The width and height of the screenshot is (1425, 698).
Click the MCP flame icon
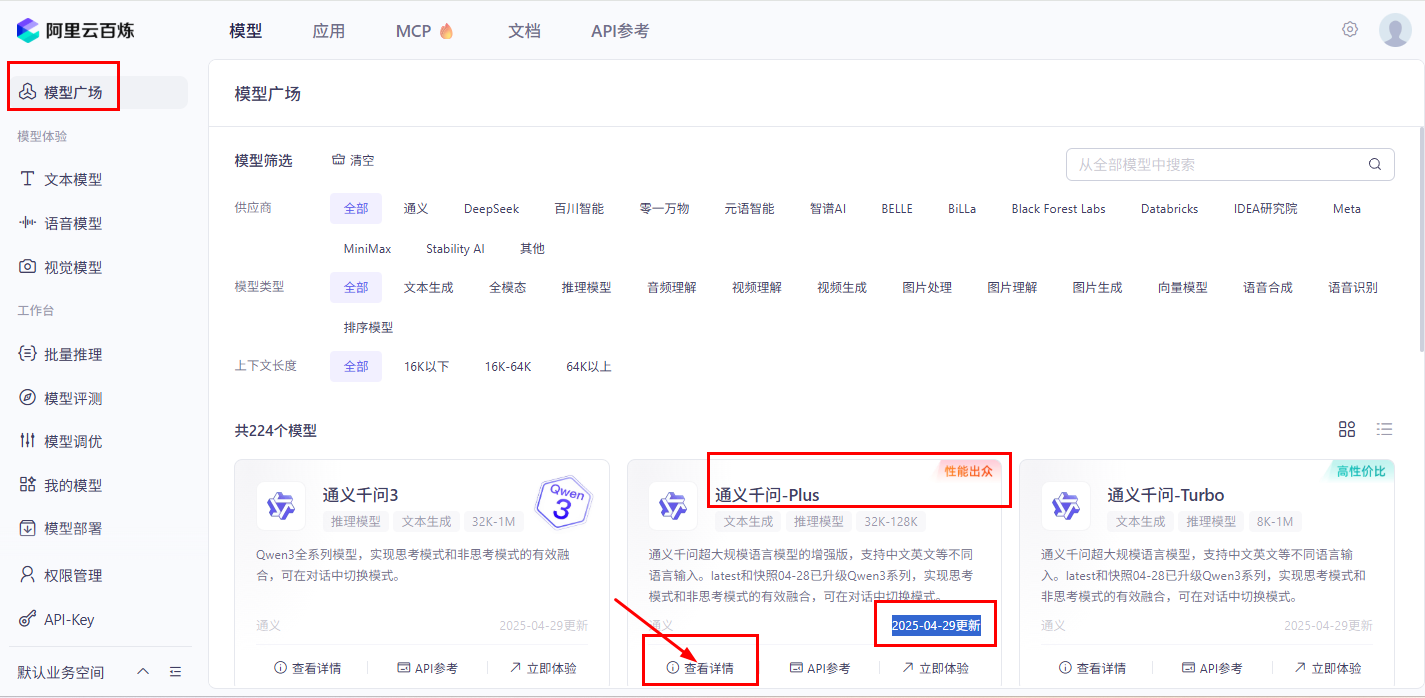pos(446,31)
